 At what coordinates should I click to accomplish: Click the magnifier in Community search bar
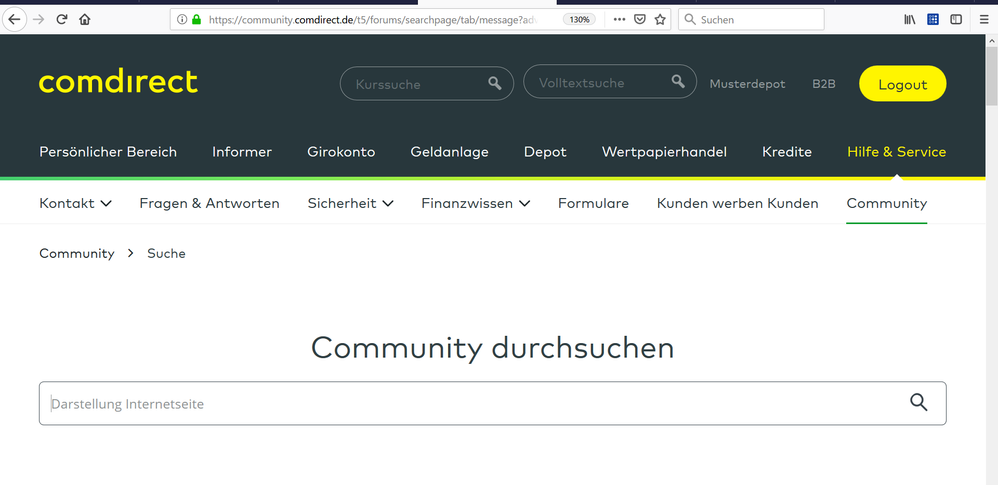click(918, 403)
